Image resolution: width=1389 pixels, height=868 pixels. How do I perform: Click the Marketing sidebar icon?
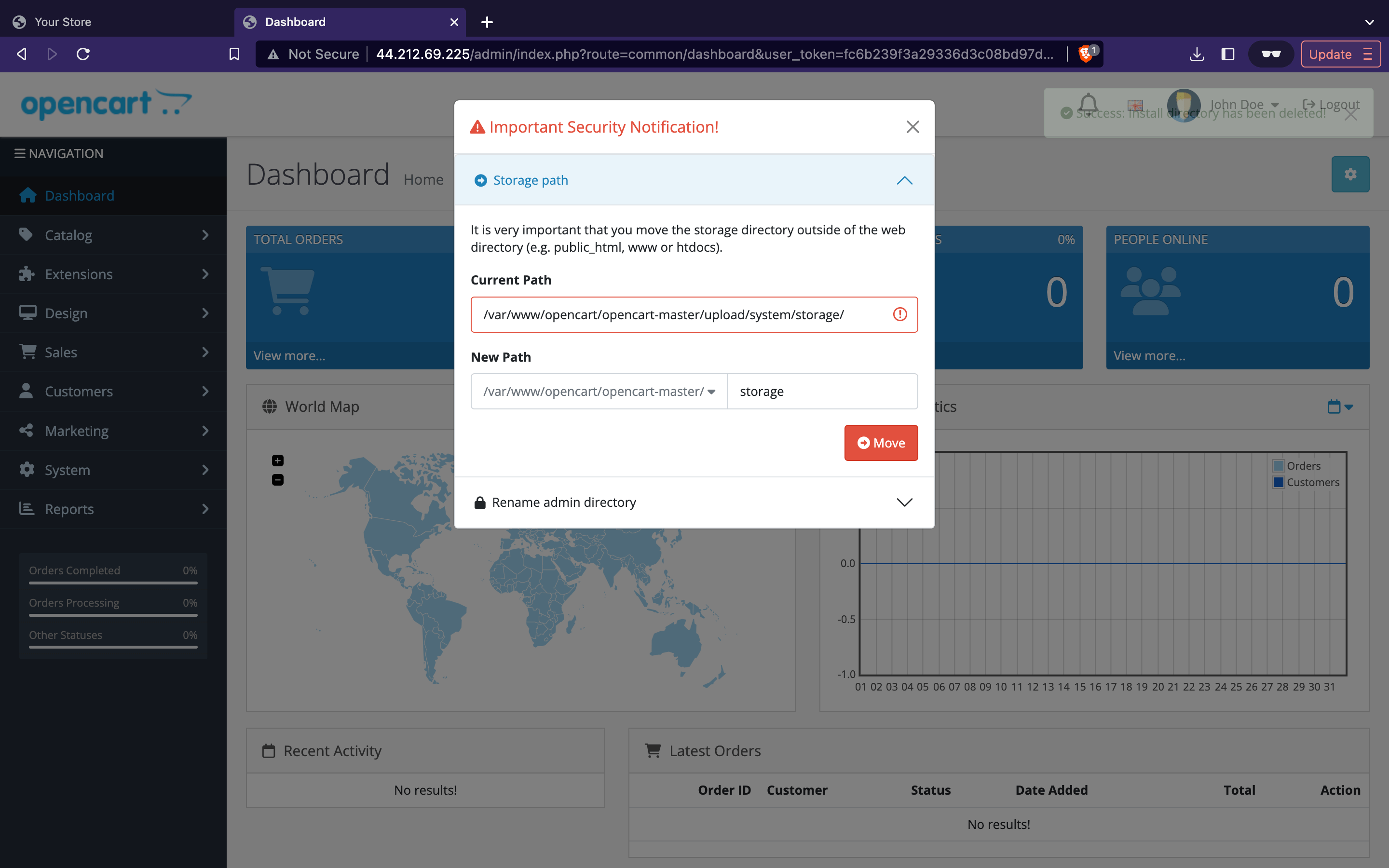(x=26, y=430)
